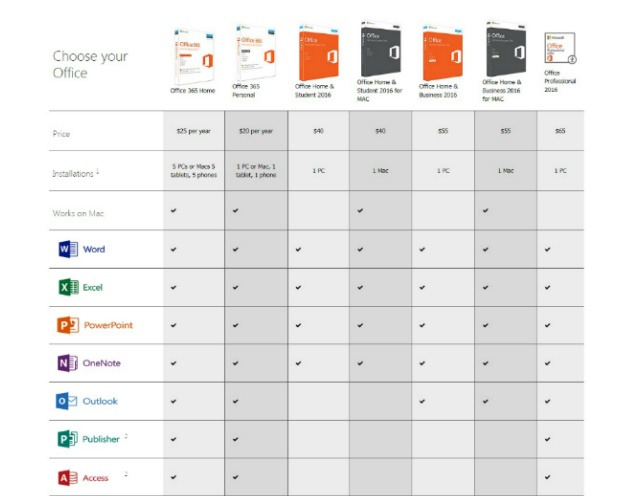
Task: Click Works on Mac checkmark for Home & Business Mac
Action: 485,210
